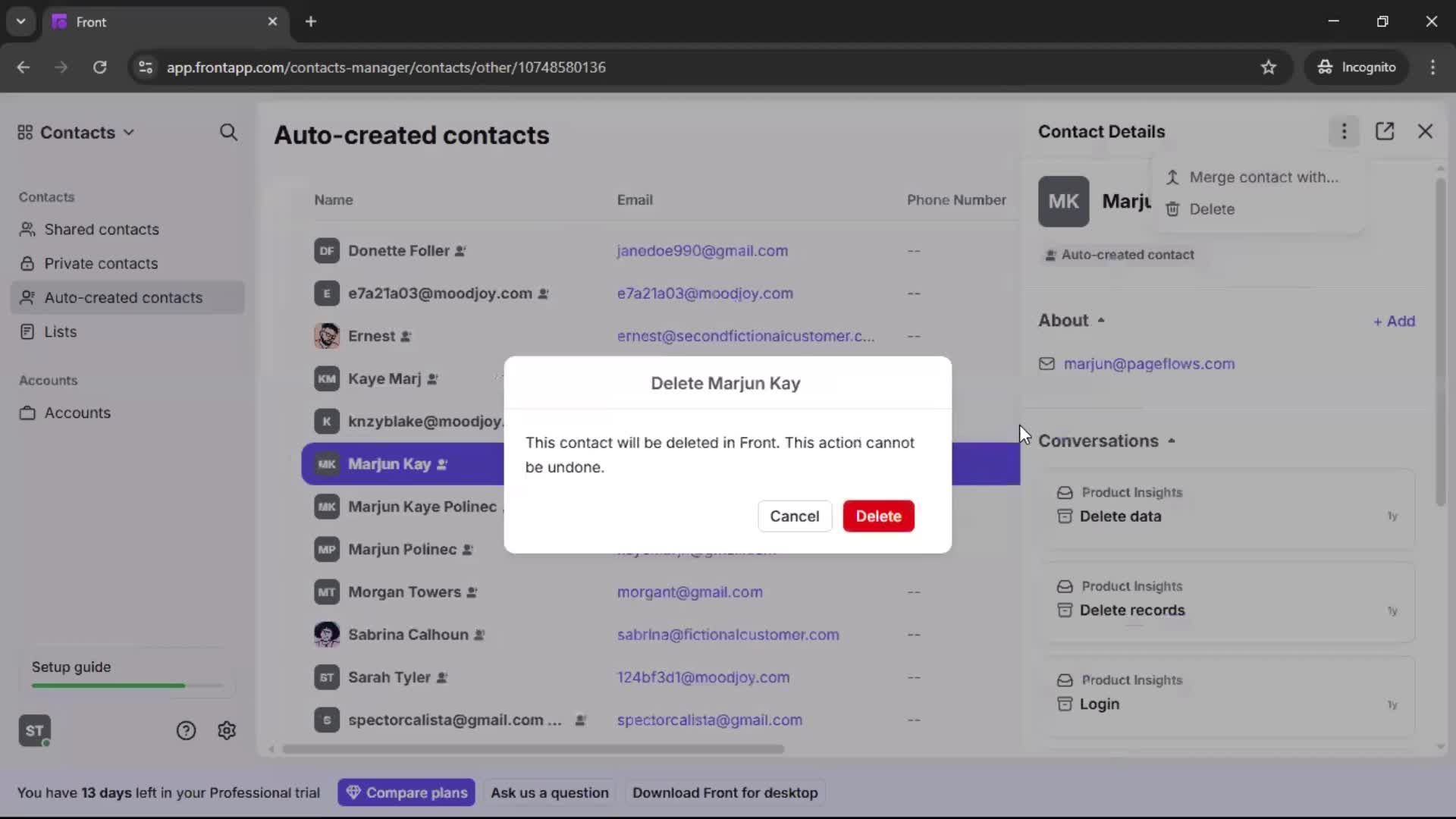Close the Contact Details panel
Image resolution: width=1456 pixels, height=819 pixels.
[x=1426, y=131]
